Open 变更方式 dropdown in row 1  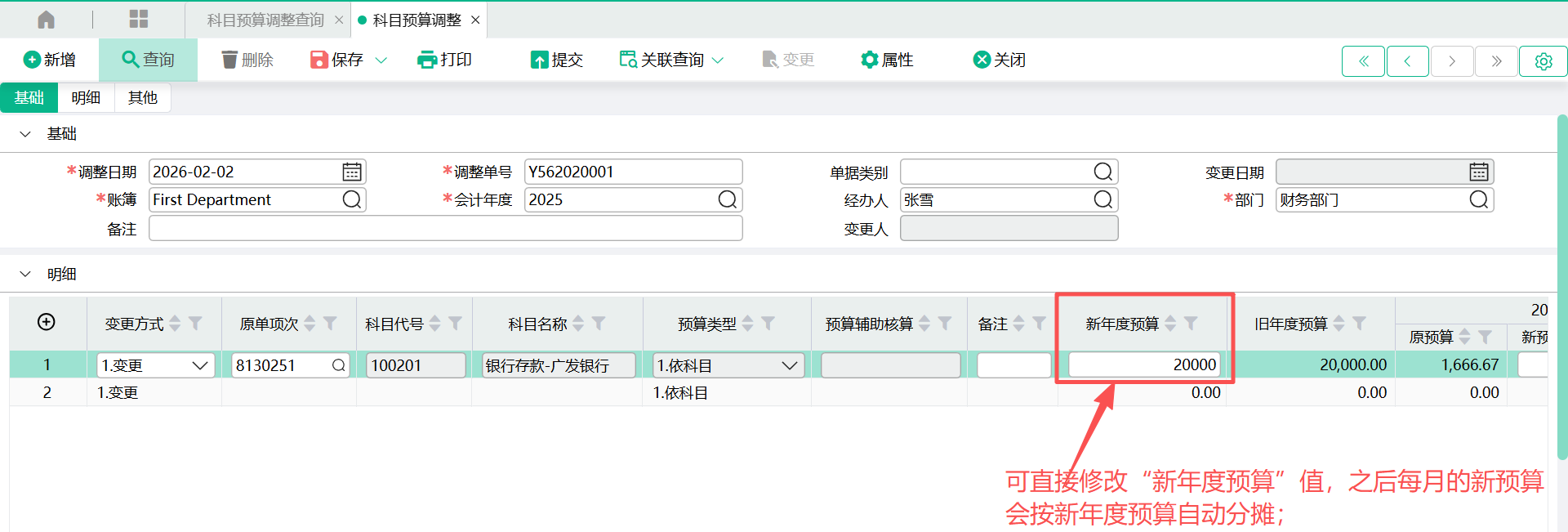[x=200, y=365]
